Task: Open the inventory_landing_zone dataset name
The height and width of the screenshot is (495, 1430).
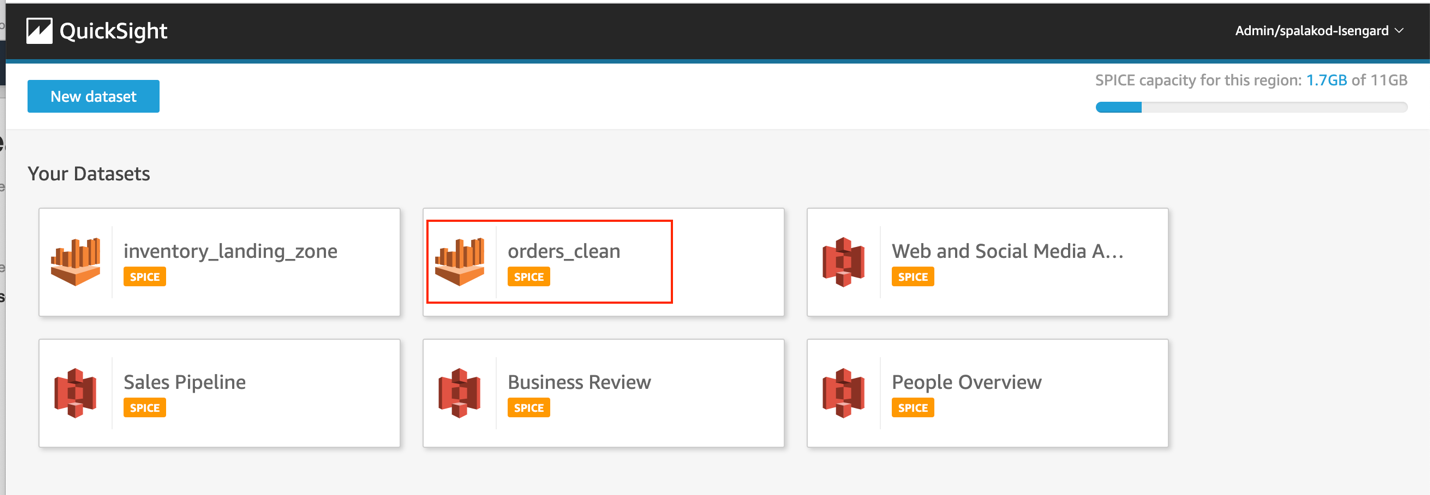Action: [x=230, y=251]
